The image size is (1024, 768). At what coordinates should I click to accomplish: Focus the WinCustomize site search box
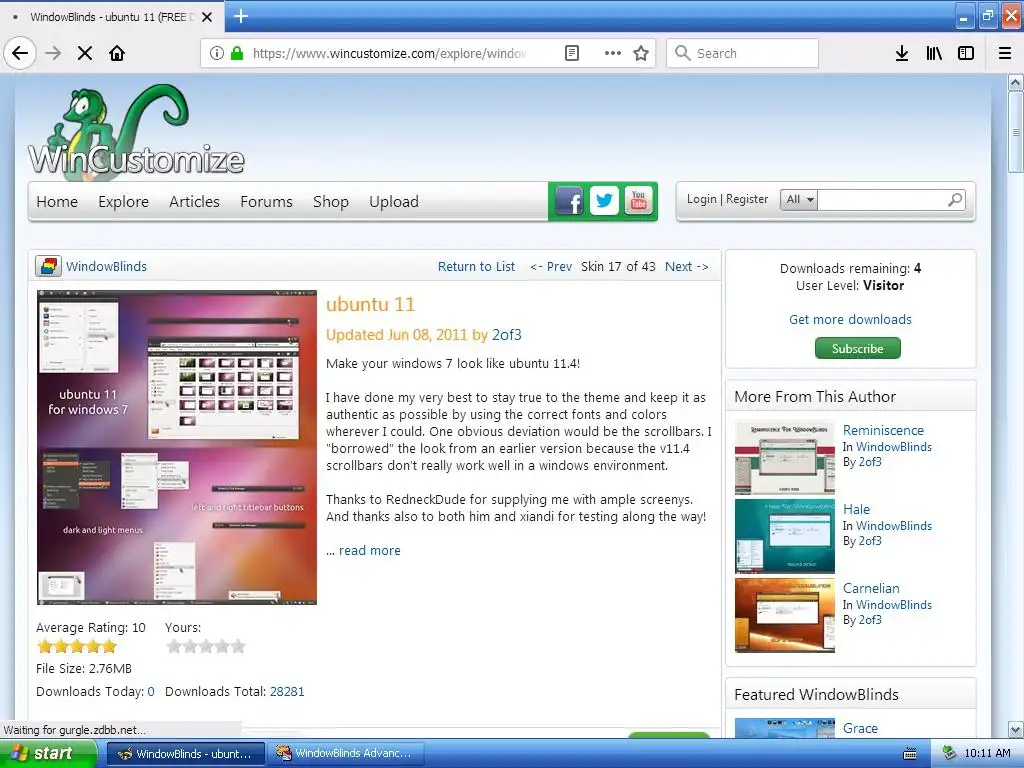pyautogui.click(x=881, y=200)
